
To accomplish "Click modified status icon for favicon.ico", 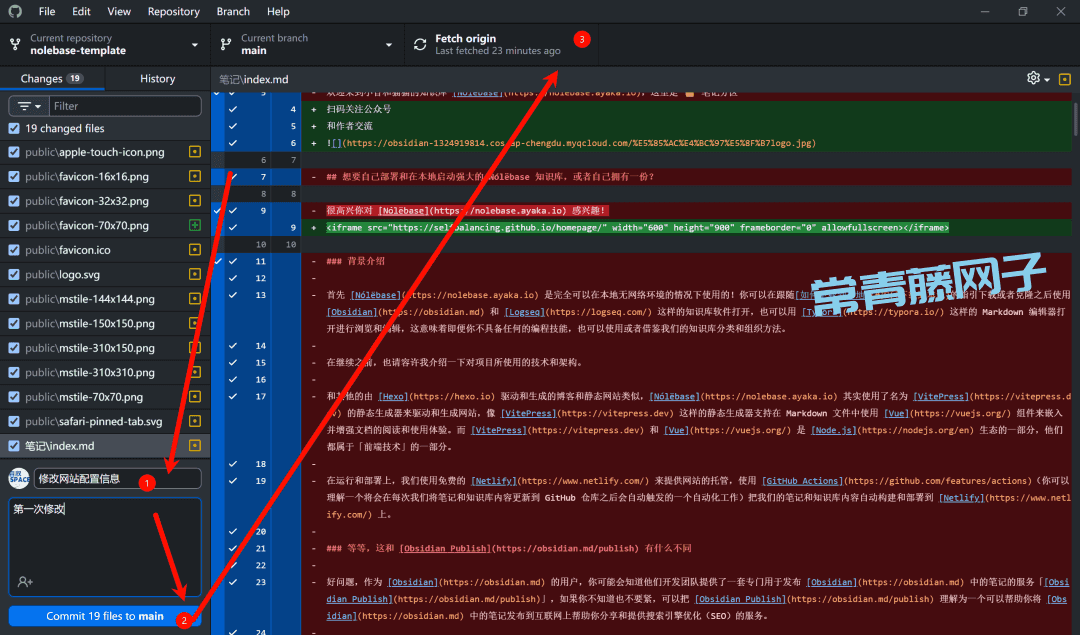I will point(195,249).
